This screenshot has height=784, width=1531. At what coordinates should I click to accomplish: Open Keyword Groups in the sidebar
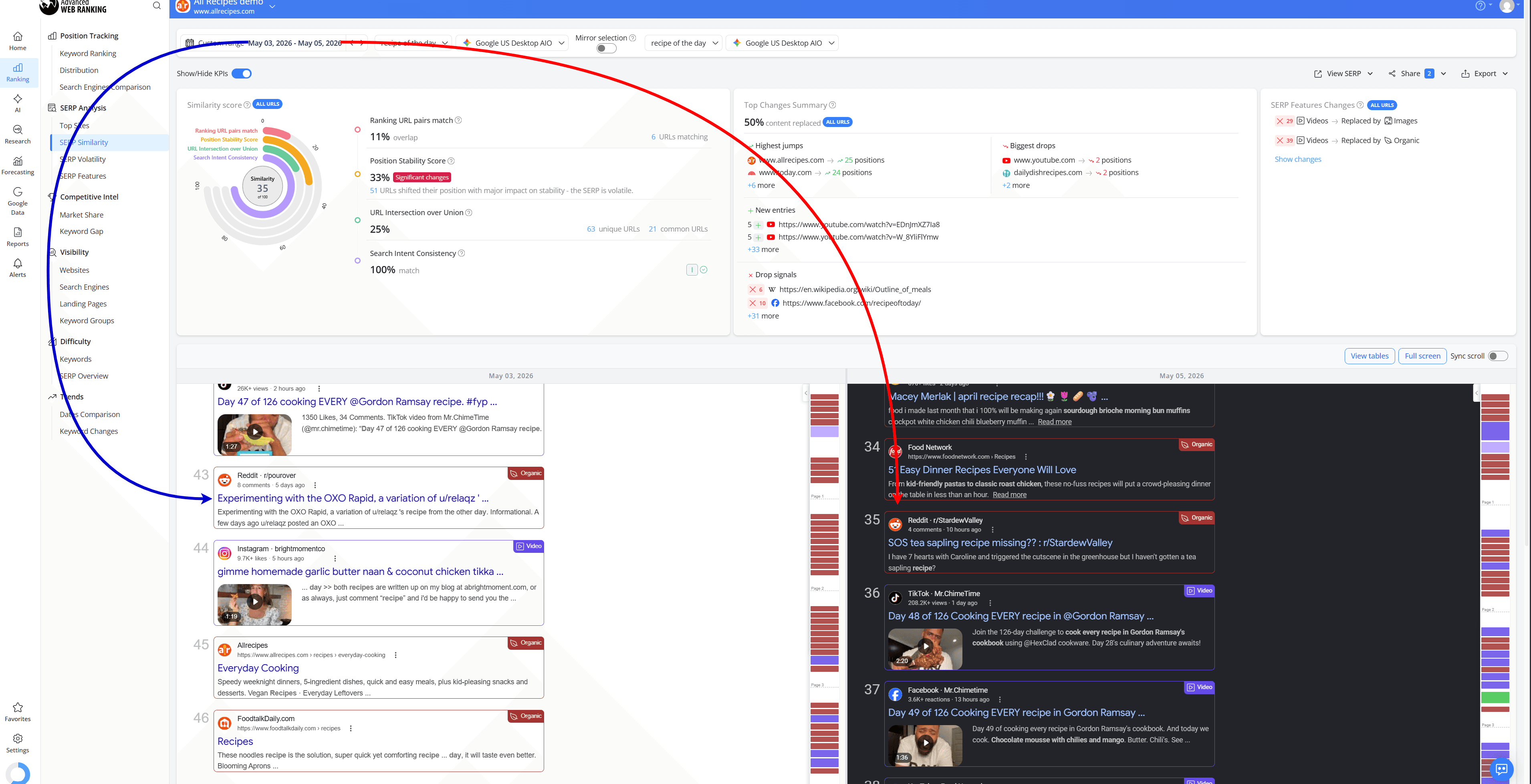pyautogui.click(x=87, y=320)
